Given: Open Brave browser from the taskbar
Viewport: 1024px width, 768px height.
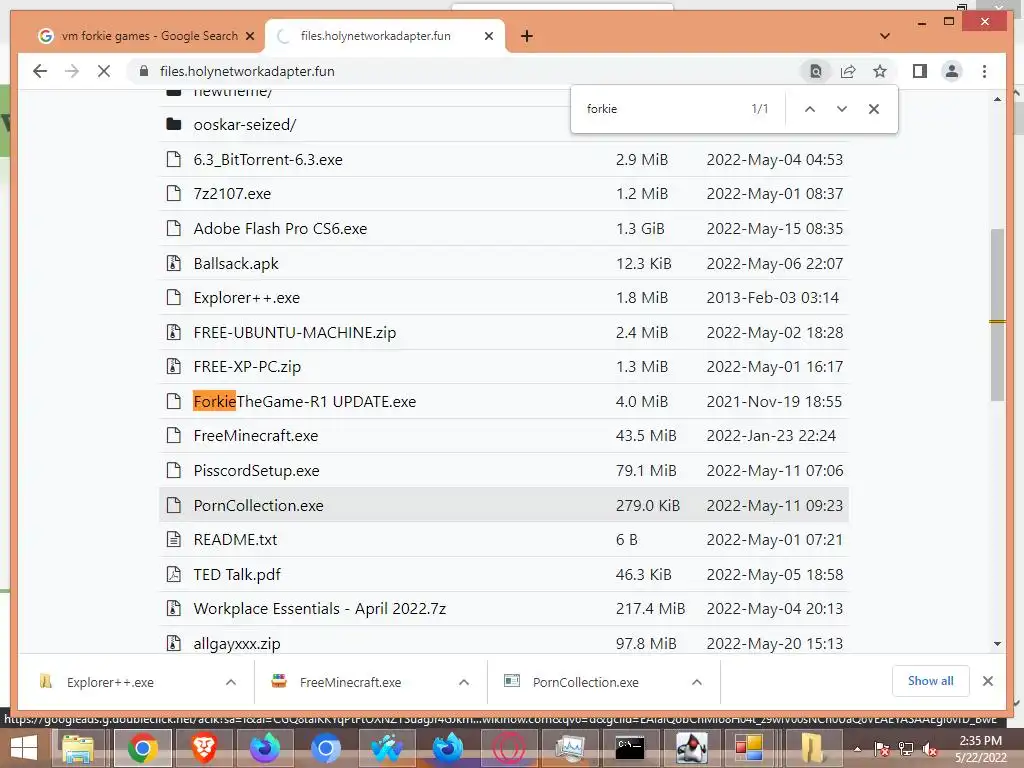Looking at the screenshot, I should point(204,748).
